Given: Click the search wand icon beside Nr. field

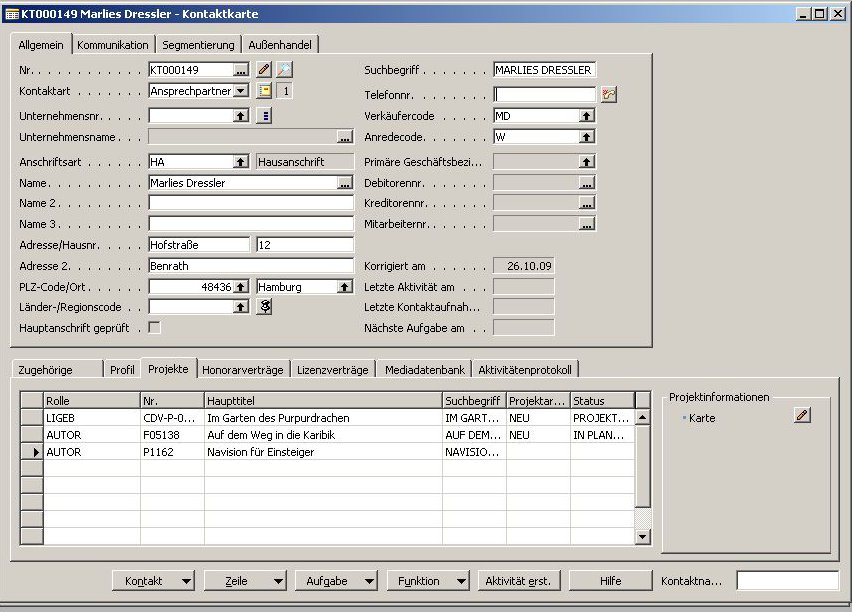Looking at the screenshot, I should pyautogui.click(x=284, y=70).
